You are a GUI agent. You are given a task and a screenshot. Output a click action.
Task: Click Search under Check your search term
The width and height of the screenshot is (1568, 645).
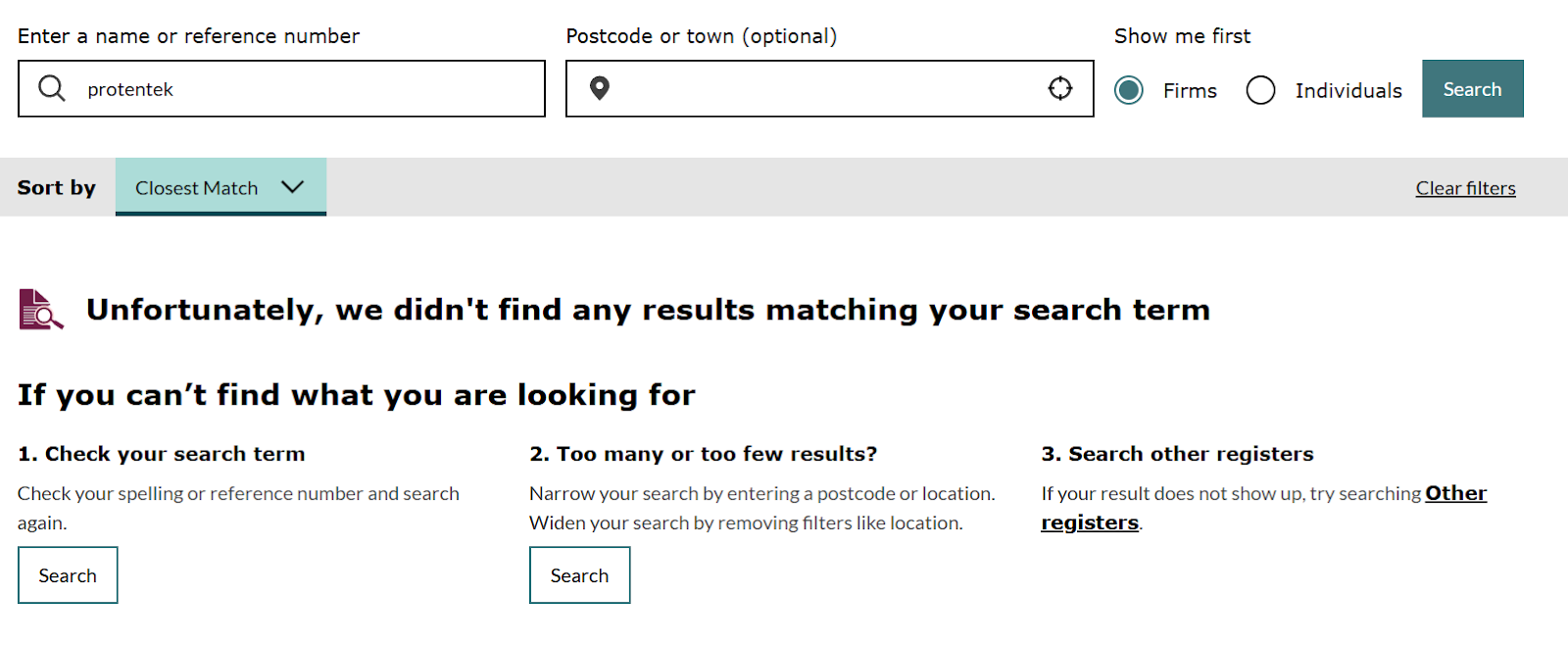68,575
